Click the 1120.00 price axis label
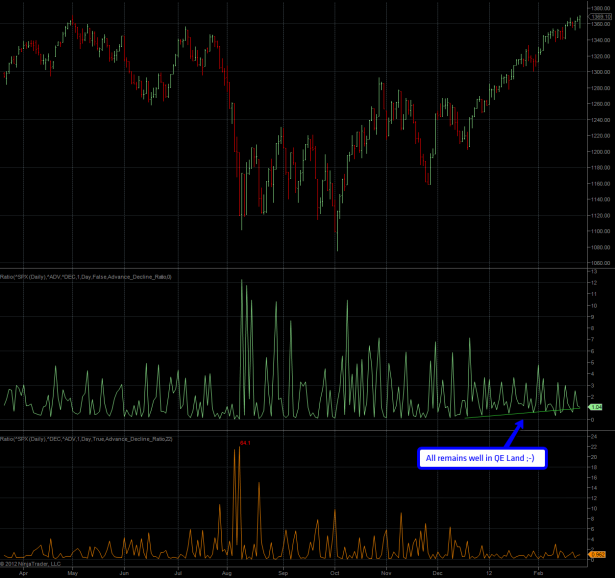 (x=600, y=215)
